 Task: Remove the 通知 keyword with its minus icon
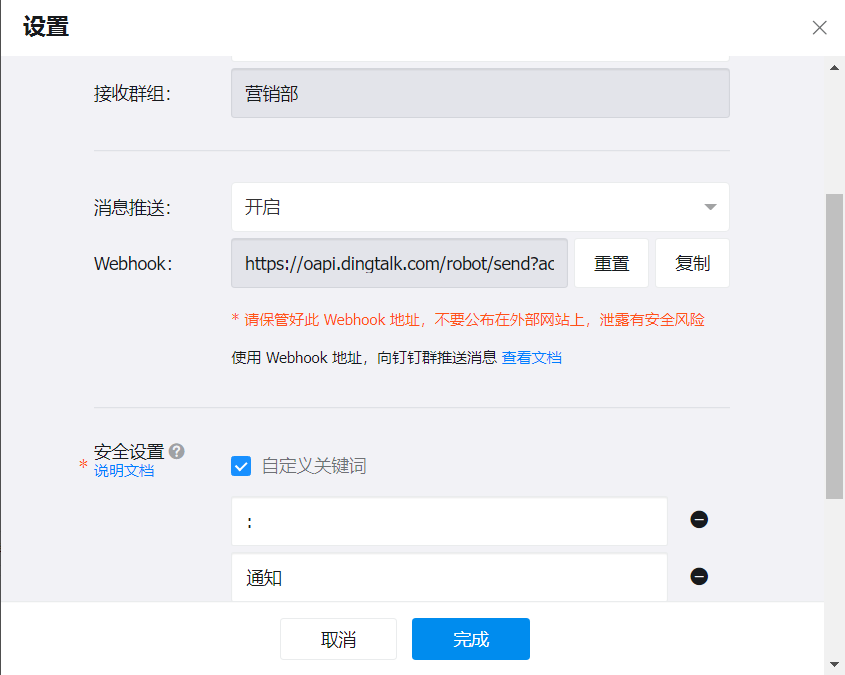pyautogui.click(x=699, y=576)
